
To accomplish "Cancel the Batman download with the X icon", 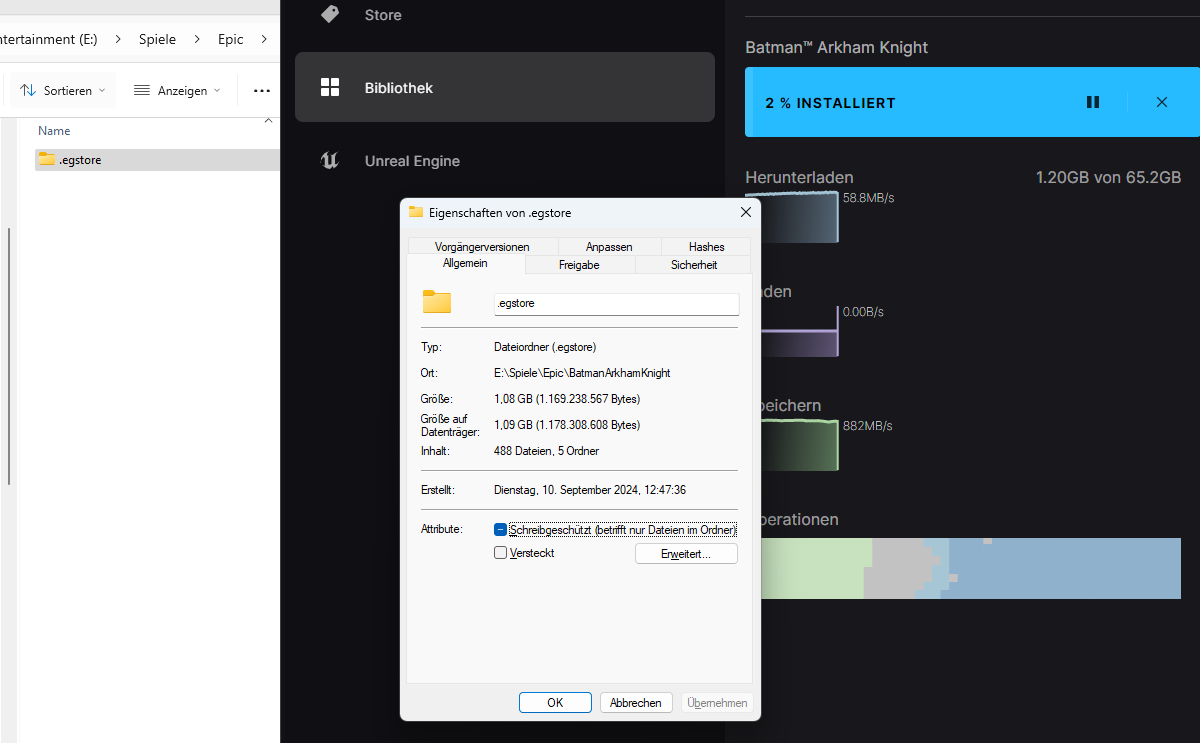I will pyautogui.click(x=1162, y=102).
